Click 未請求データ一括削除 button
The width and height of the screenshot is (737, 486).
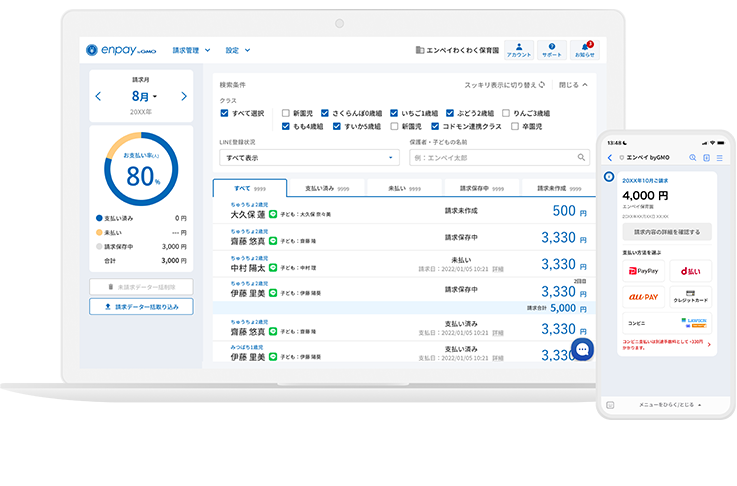[141, 287]
